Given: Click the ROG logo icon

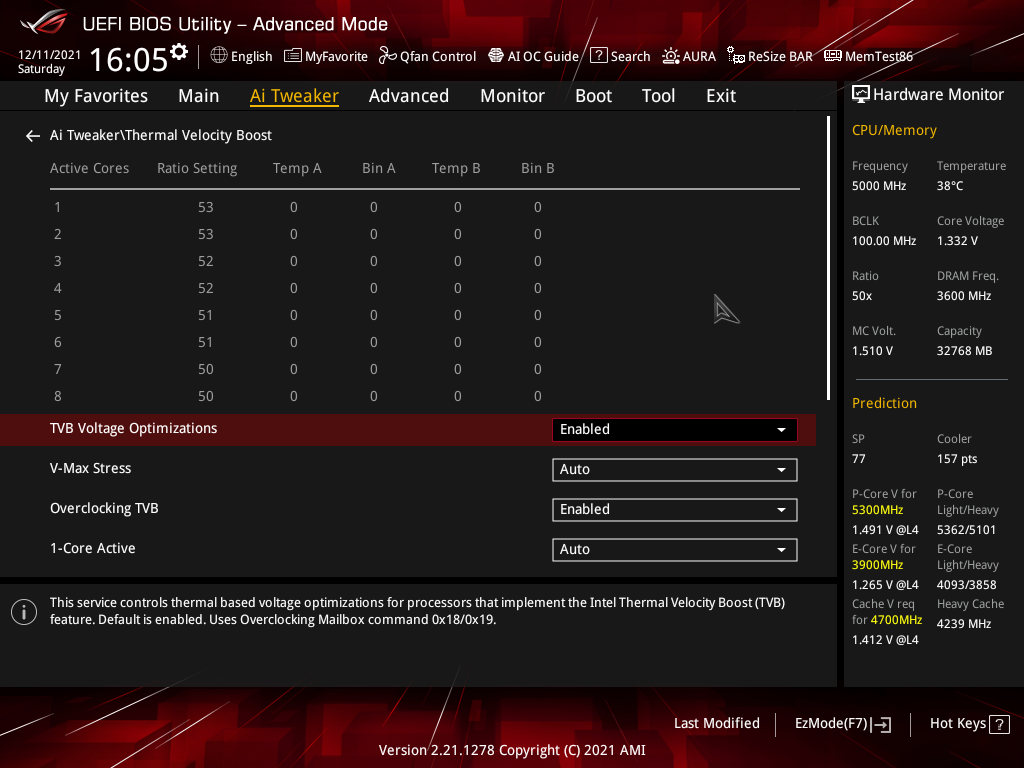Looking at the screenshot, I should point(43,24).
